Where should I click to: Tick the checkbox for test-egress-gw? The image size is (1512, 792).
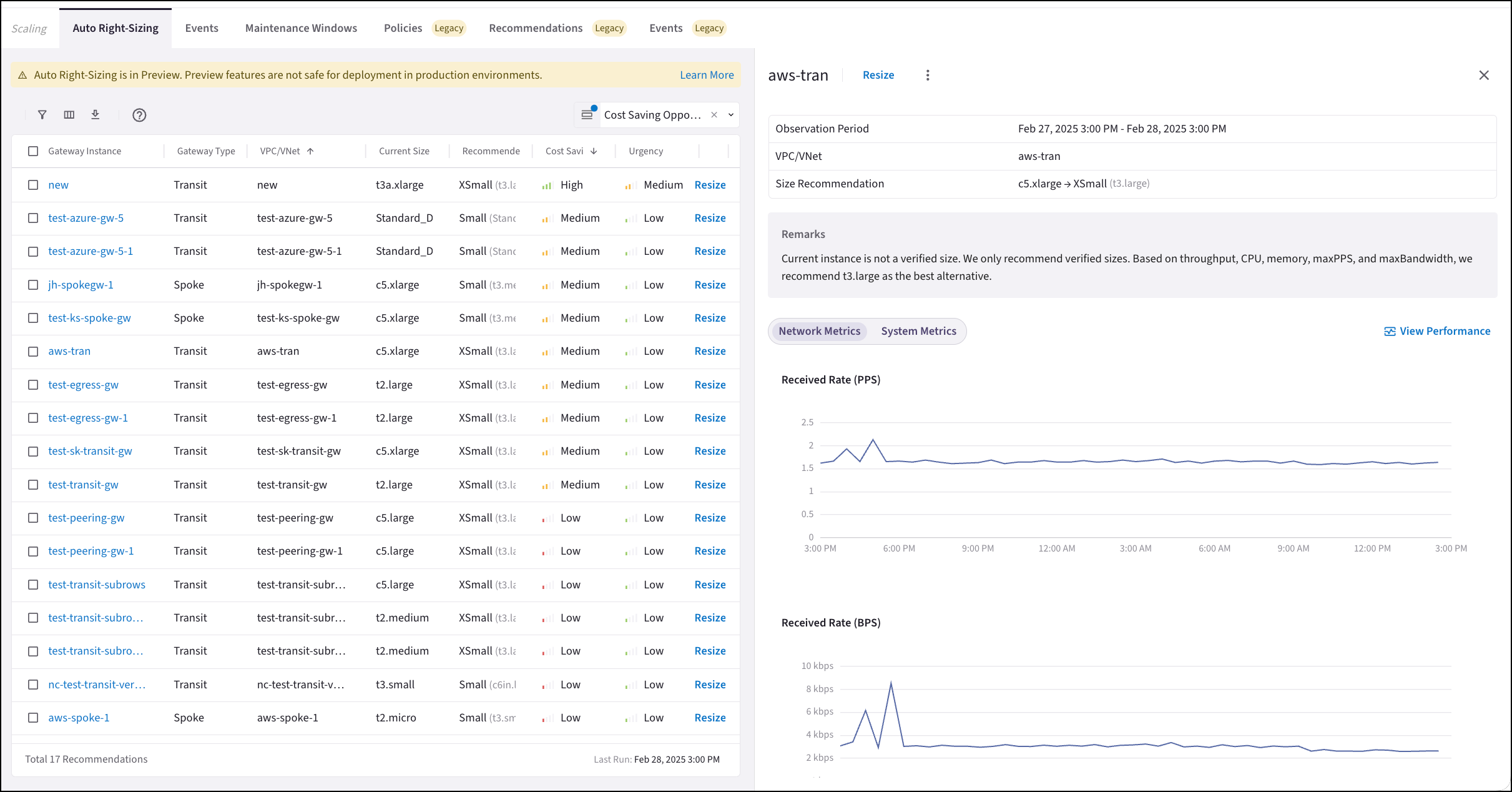click(33, 385)
